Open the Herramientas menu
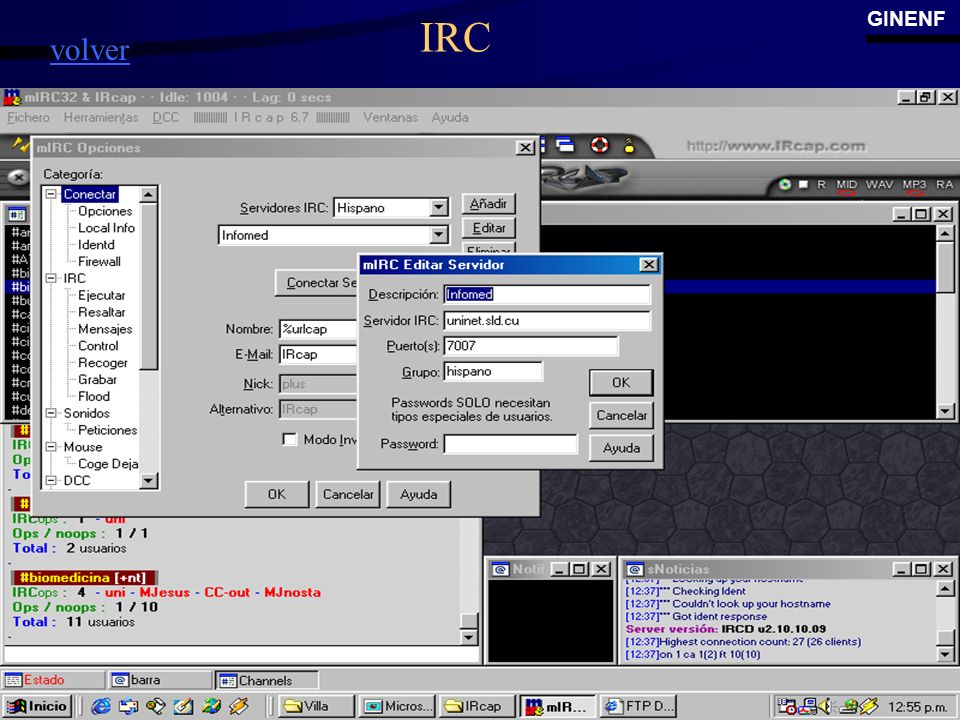 pyautogui.click(x=101, y=117)
